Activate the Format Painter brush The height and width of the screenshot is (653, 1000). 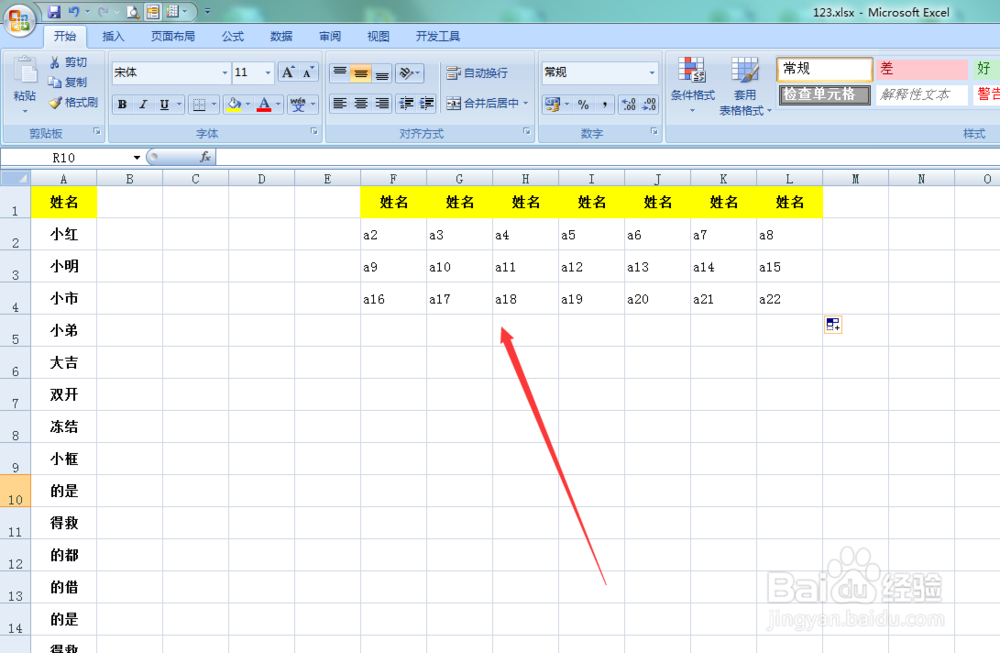tap(55, 102)
